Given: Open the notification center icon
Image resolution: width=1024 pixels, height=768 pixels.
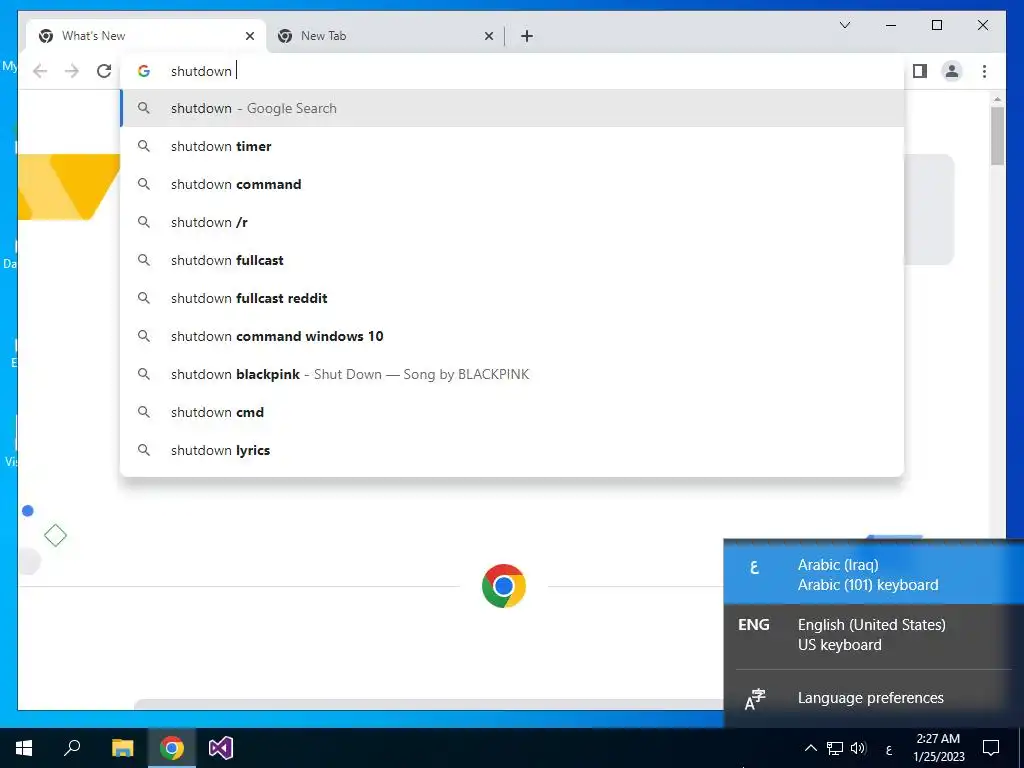Looking at the screenshot, I should click(991, 748).
